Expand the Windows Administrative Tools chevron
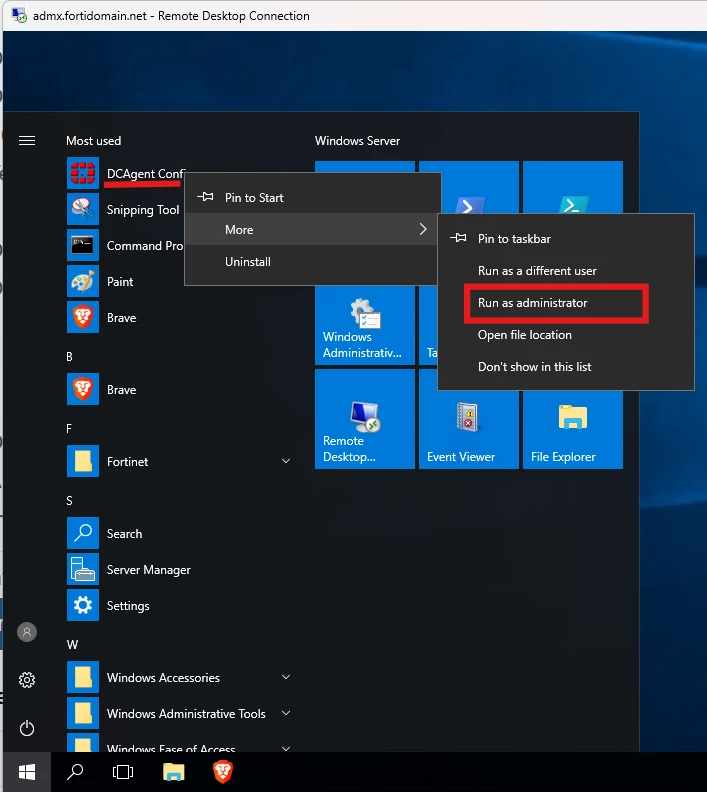The width and height of the screenshot is (707, 792). click(x=286, y=713)
